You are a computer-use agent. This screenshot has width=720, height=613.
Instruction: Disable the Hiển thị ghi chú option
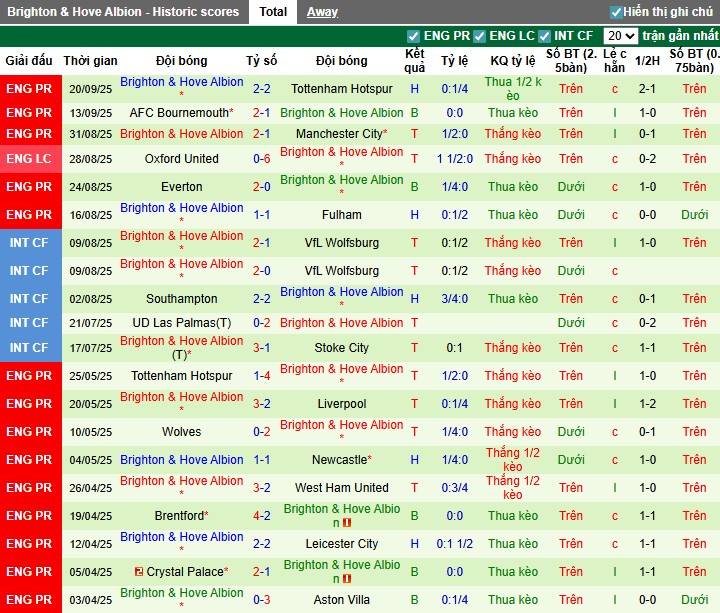coord(616,12)
